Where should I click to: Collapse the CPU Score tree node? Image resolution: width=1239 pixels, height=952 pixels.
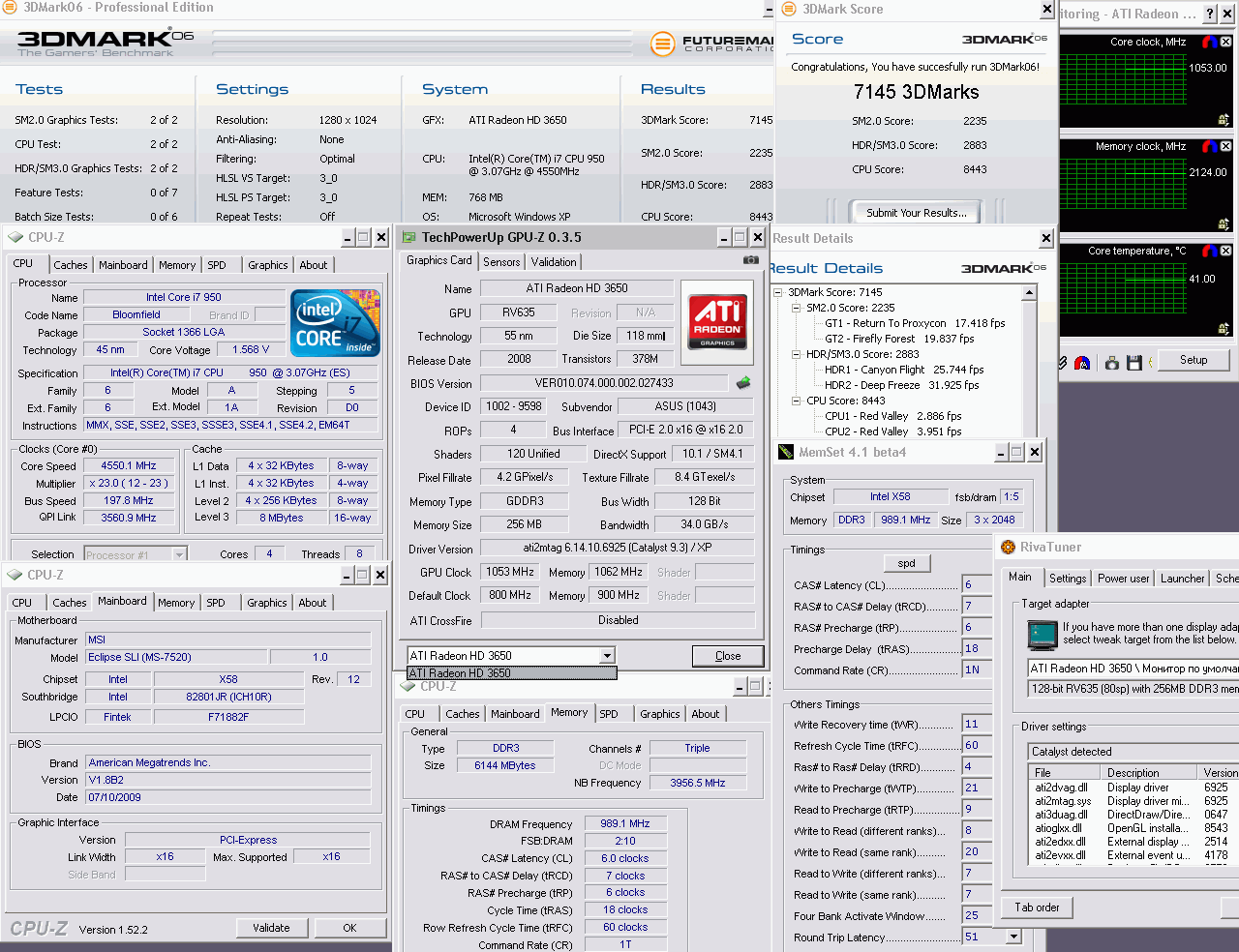click(x=797, y=401)
